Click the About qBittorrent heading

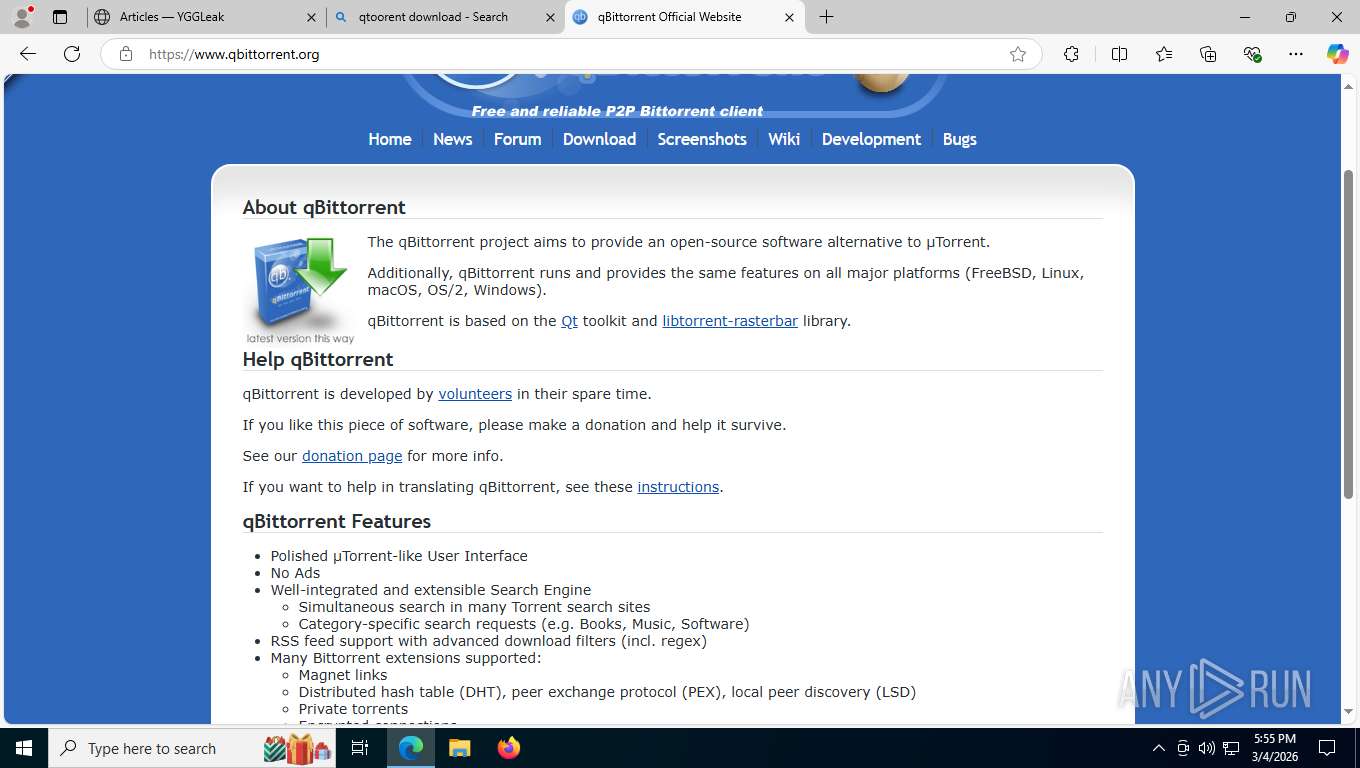coord(324,207)
